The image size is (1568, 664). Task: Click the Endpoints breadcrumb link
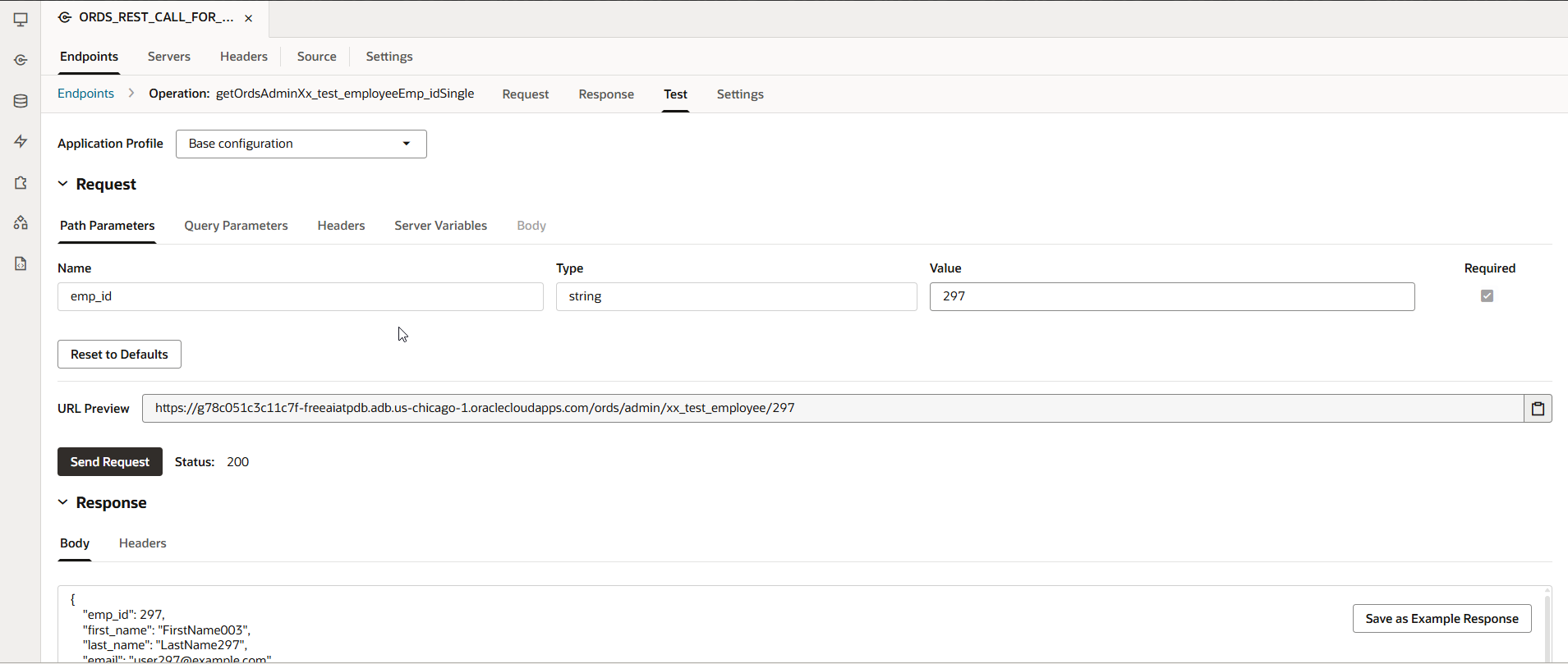click(x=85, y=94)
